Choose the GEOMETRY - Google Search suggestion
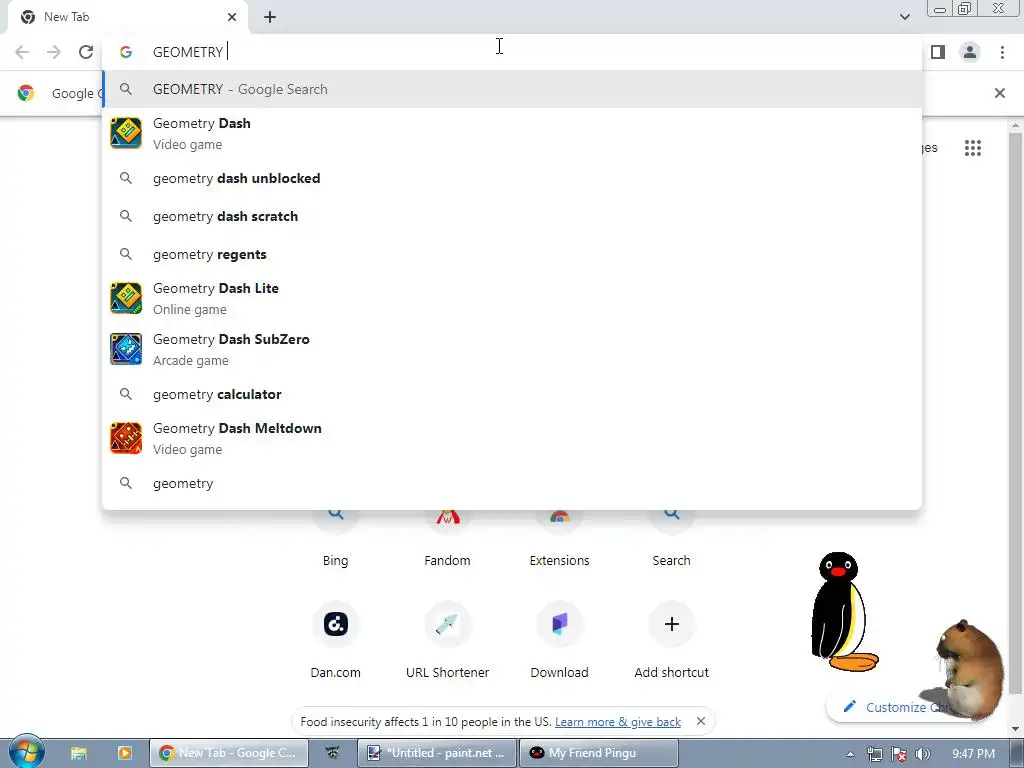The width and height of the screenshot is (1024, 768). 512,89
